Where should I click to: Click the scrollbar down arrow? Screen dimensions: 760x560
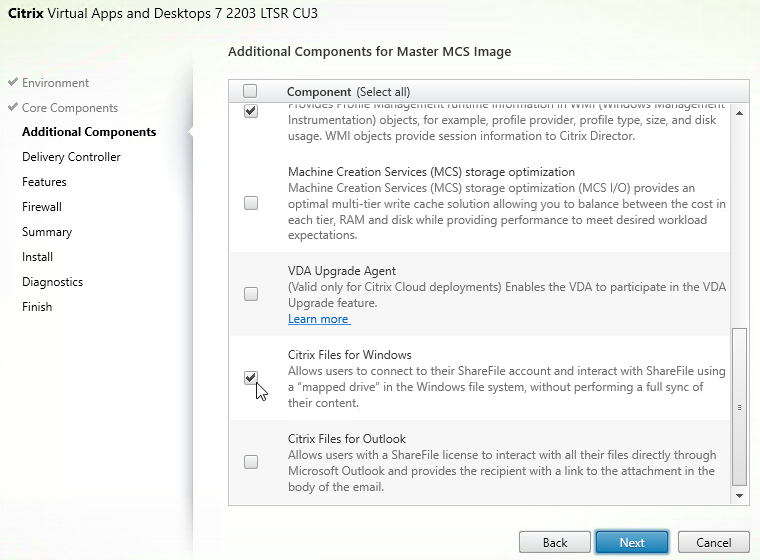(739, 496)
